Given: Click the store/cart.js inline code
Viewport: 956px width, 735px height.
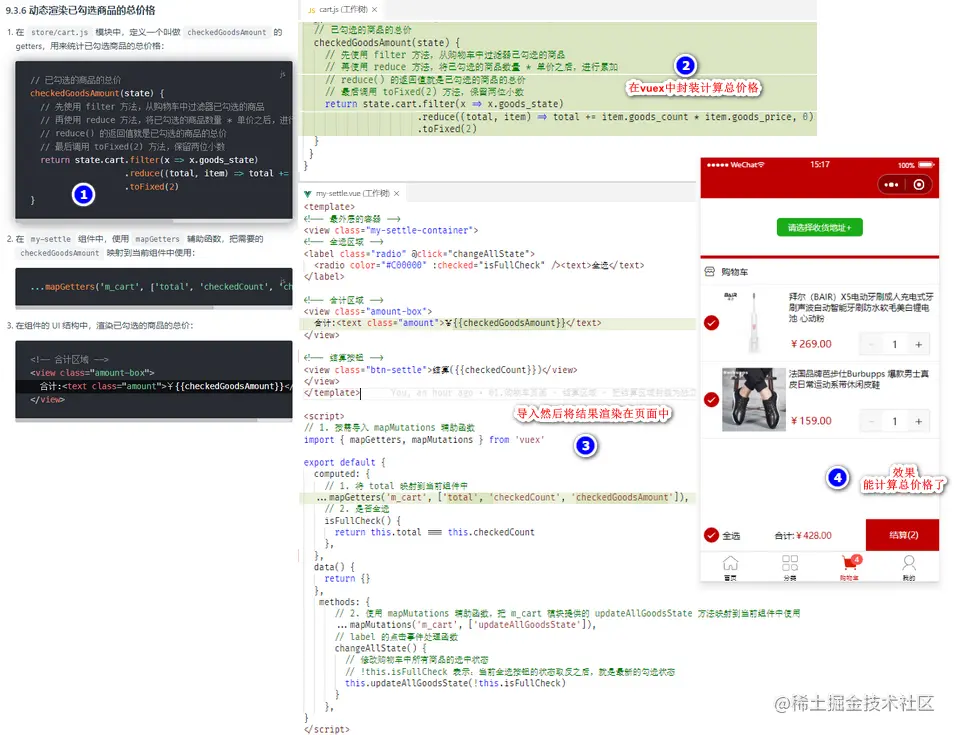Looking at the screenshot, I should 59,32.
